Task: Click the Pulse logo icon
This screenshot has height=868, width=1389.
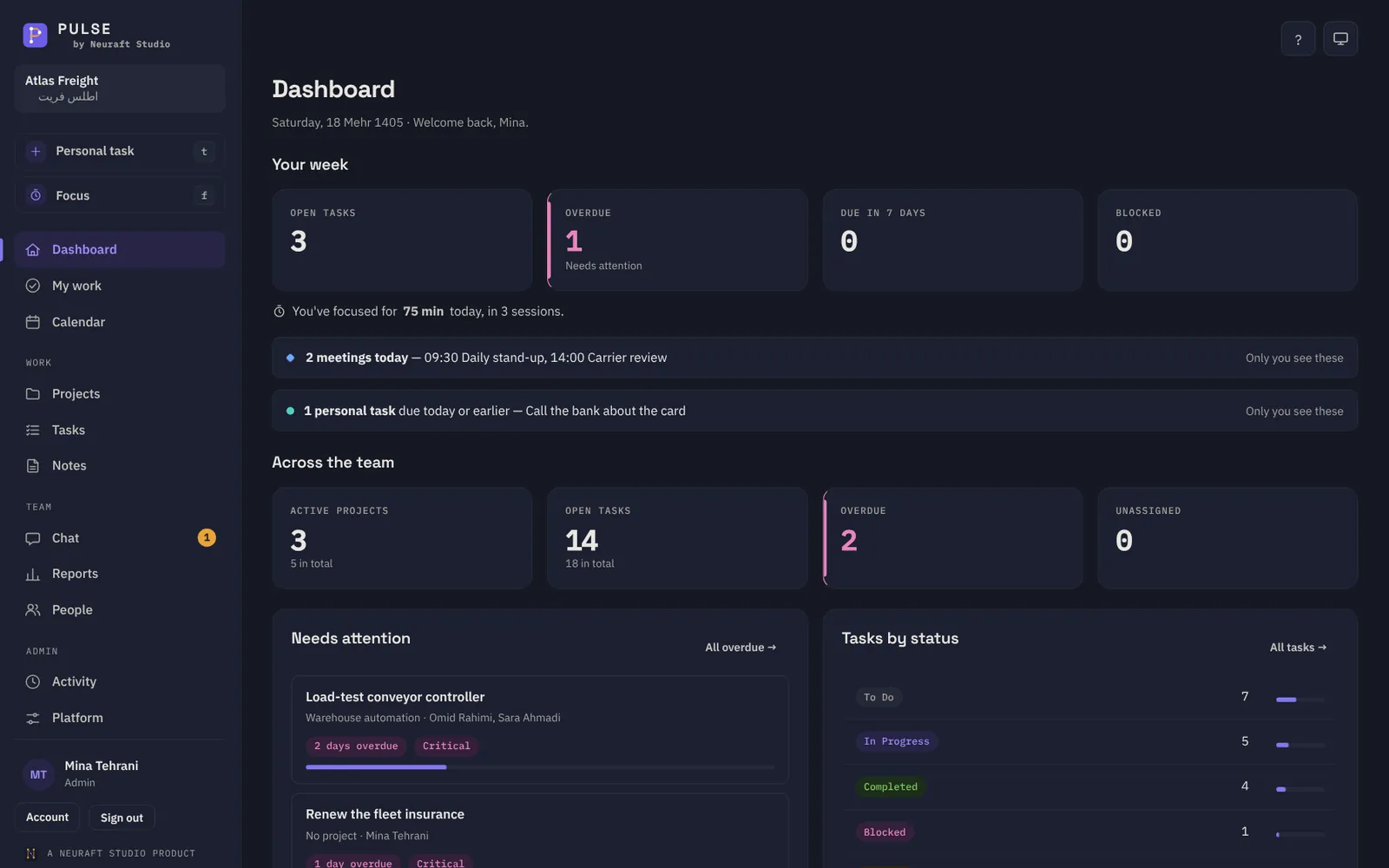Action: coord(35,35)
